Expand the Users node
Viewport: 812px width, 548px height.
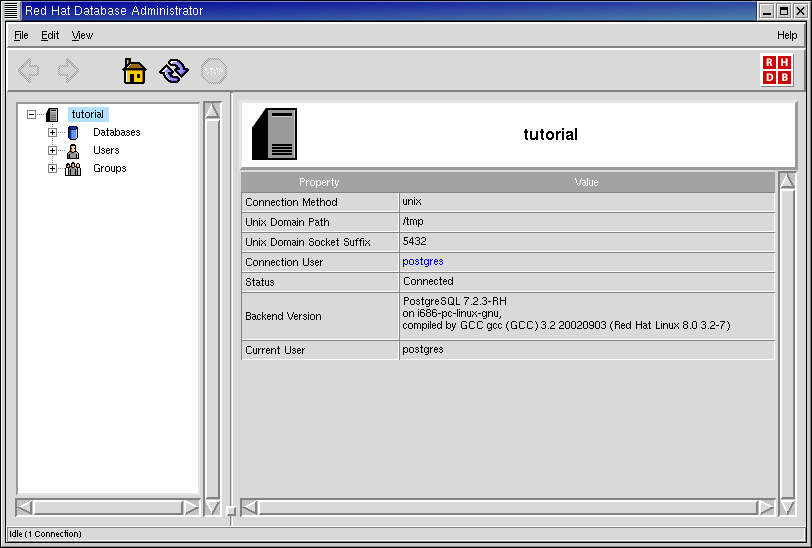point(52,151)
